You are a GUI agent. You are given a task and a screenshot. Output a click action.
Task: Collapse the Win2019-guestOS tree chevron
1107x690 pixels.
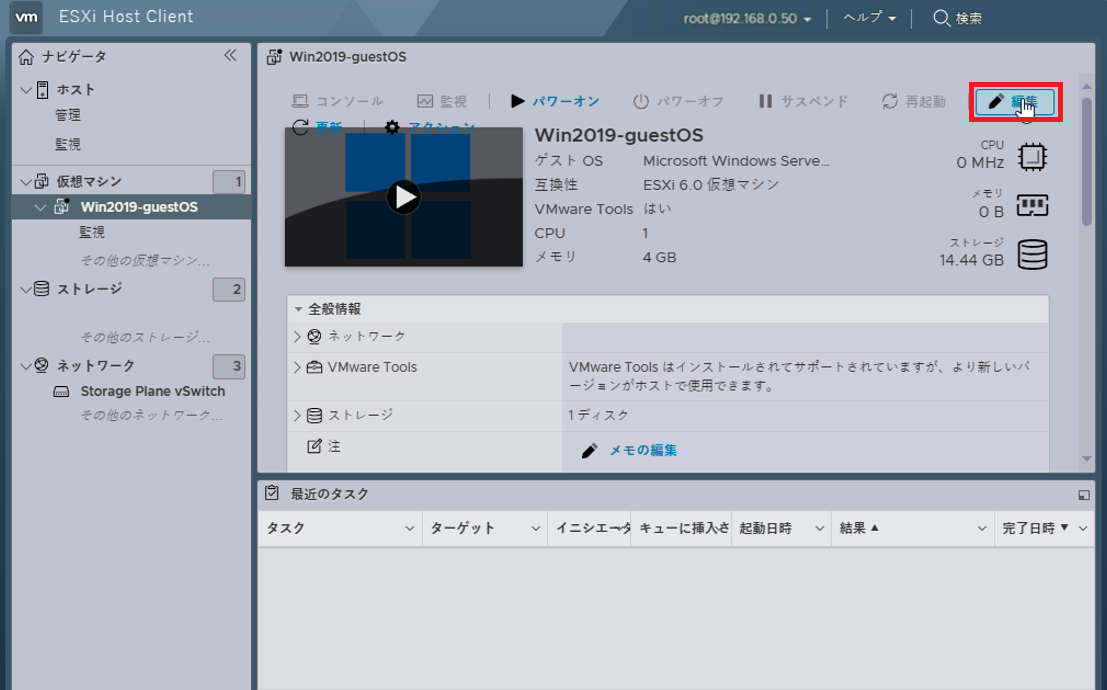(x=41, y=208)
